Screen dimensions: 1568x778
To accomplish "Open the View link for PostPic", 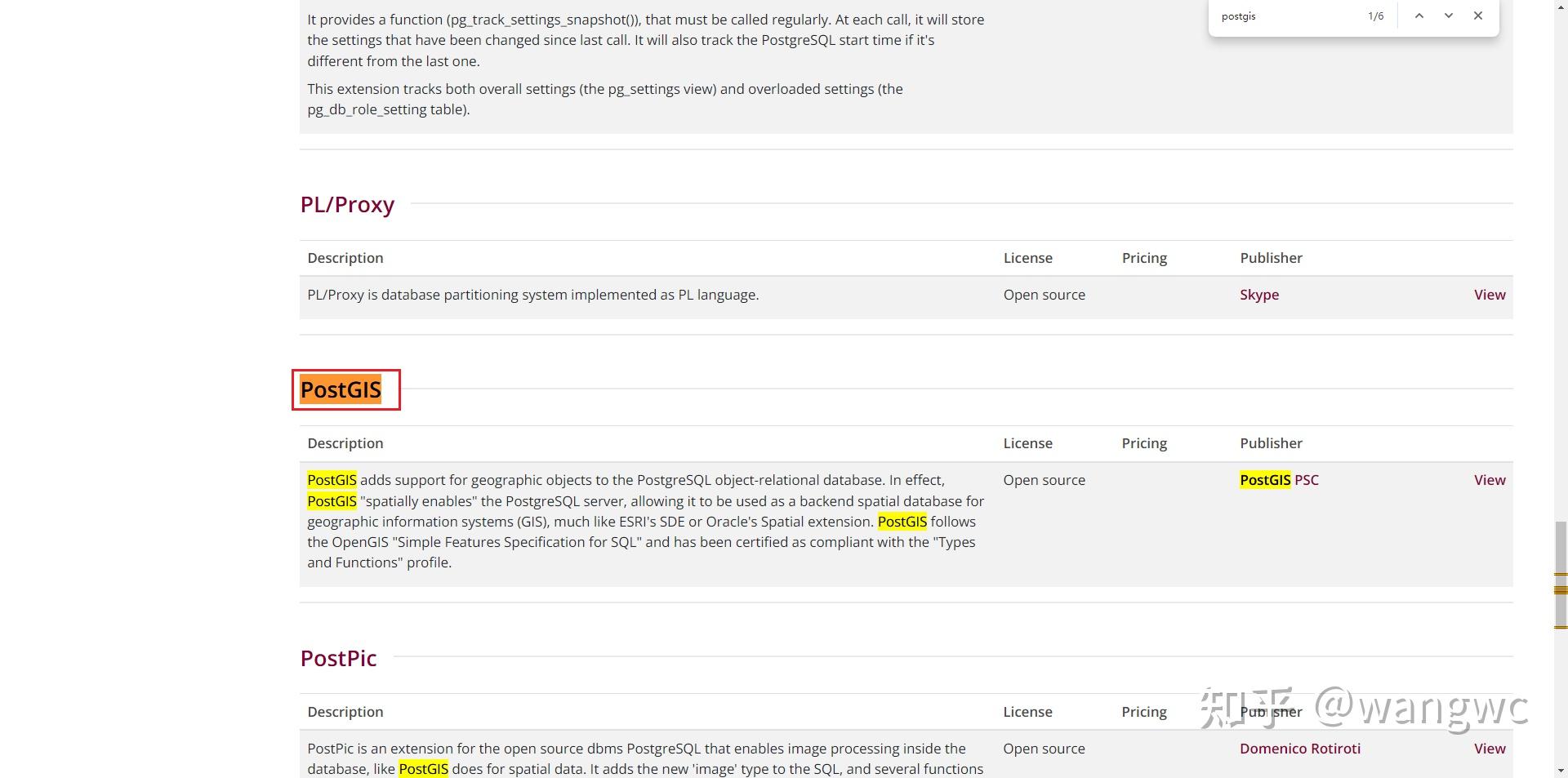I will [1490, 749].
